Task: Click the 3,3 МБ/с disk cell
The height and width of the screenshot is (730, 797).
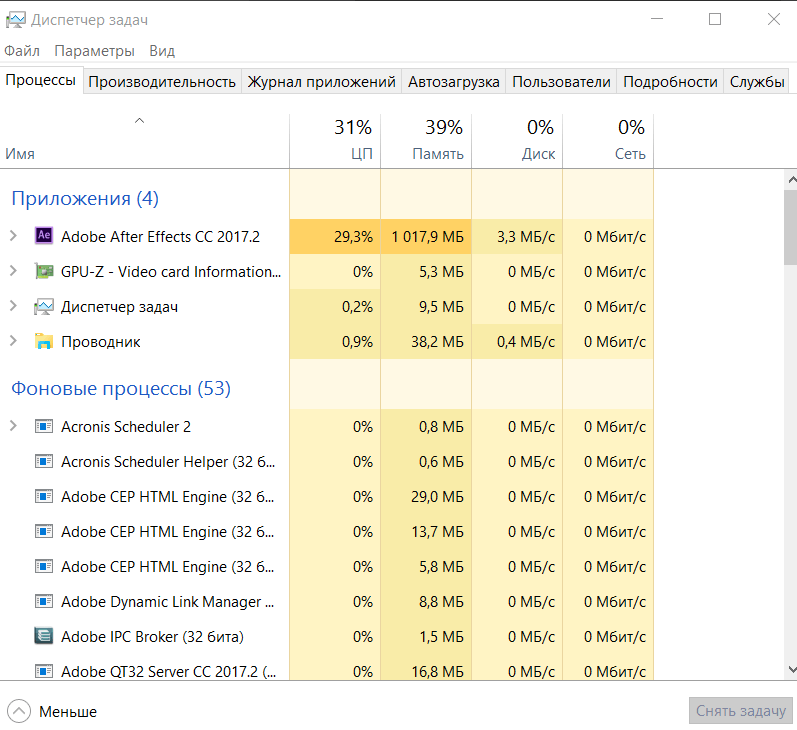Action: coord(517,236)
